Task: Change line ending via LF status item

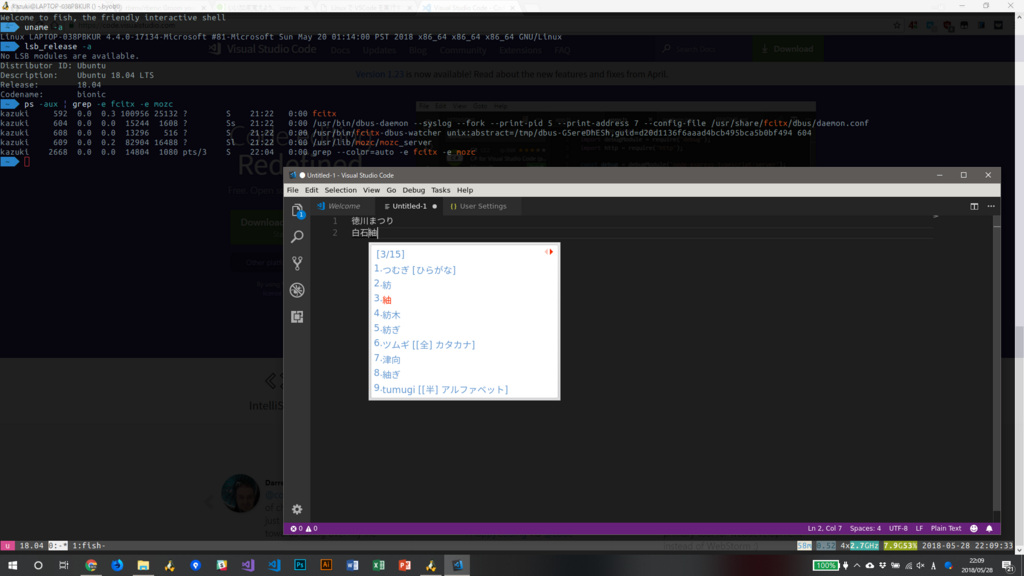Action: click(x=919, y=528)
